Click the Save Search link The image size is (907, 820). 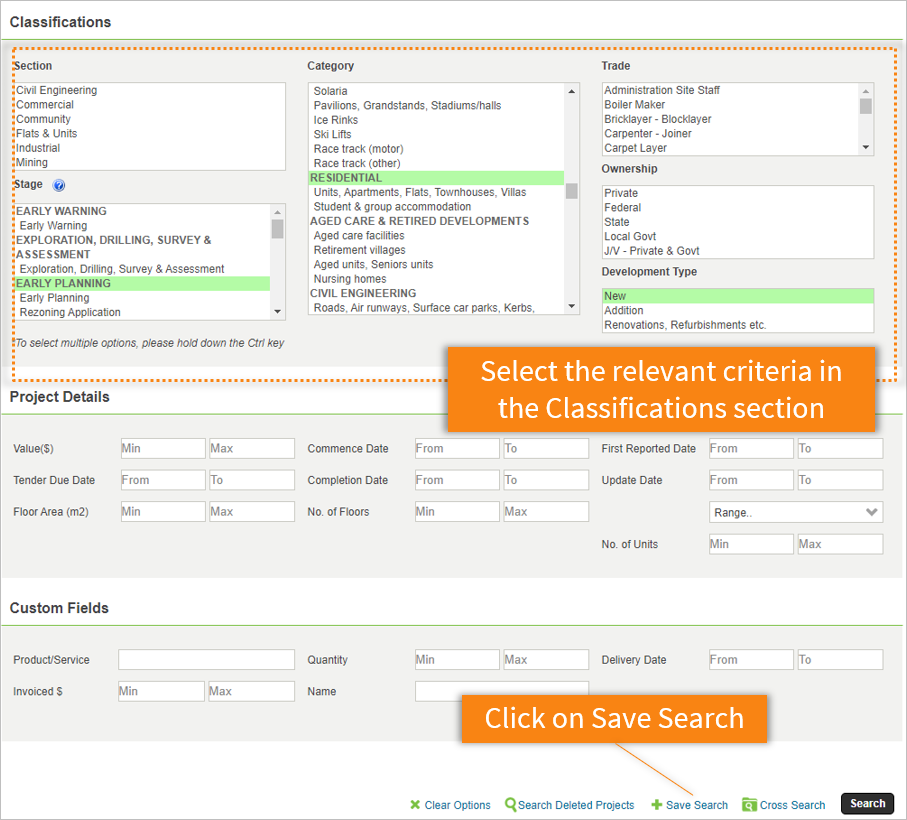pyautogui.click(x=696, y=805)
